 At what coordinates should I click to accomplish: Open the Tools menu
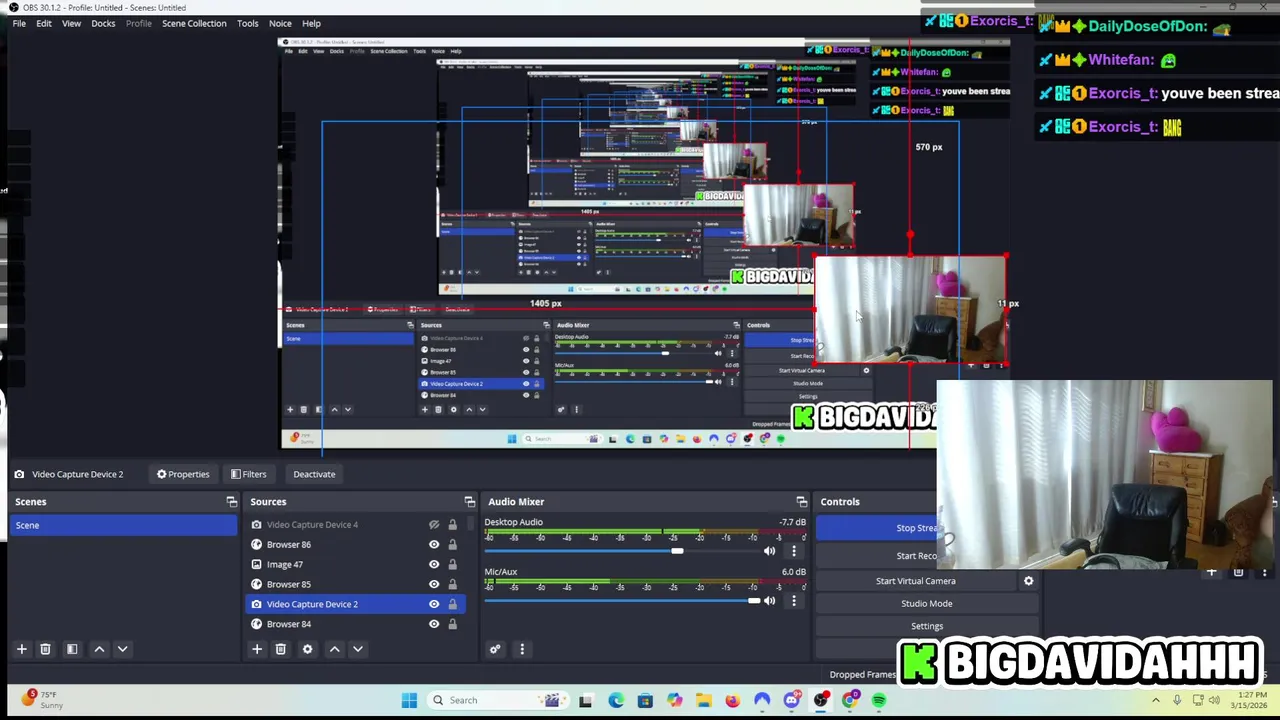(248, 23)
